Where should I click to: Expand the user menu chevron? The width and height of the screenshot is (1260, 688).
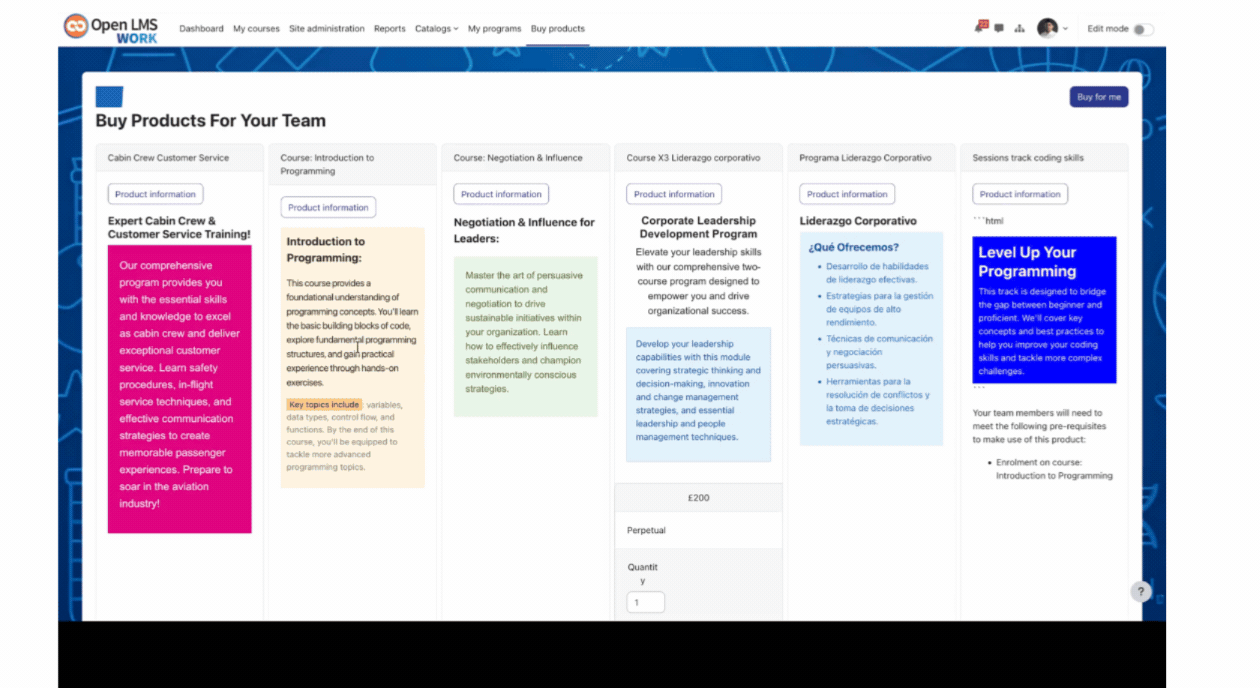tap(1065, 29)
